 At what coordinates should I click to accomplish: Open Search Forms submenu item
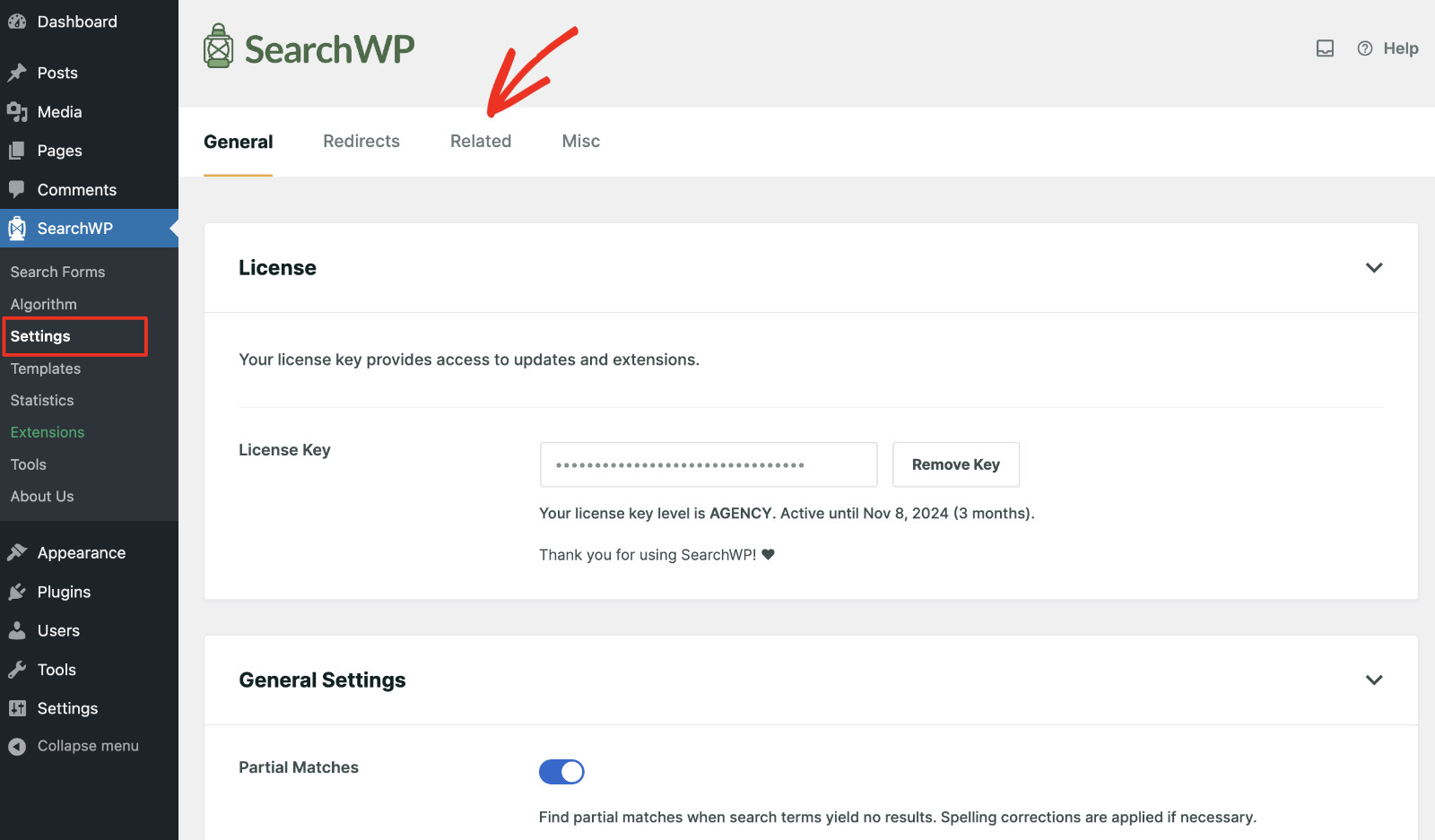click(x=57, y=272)
